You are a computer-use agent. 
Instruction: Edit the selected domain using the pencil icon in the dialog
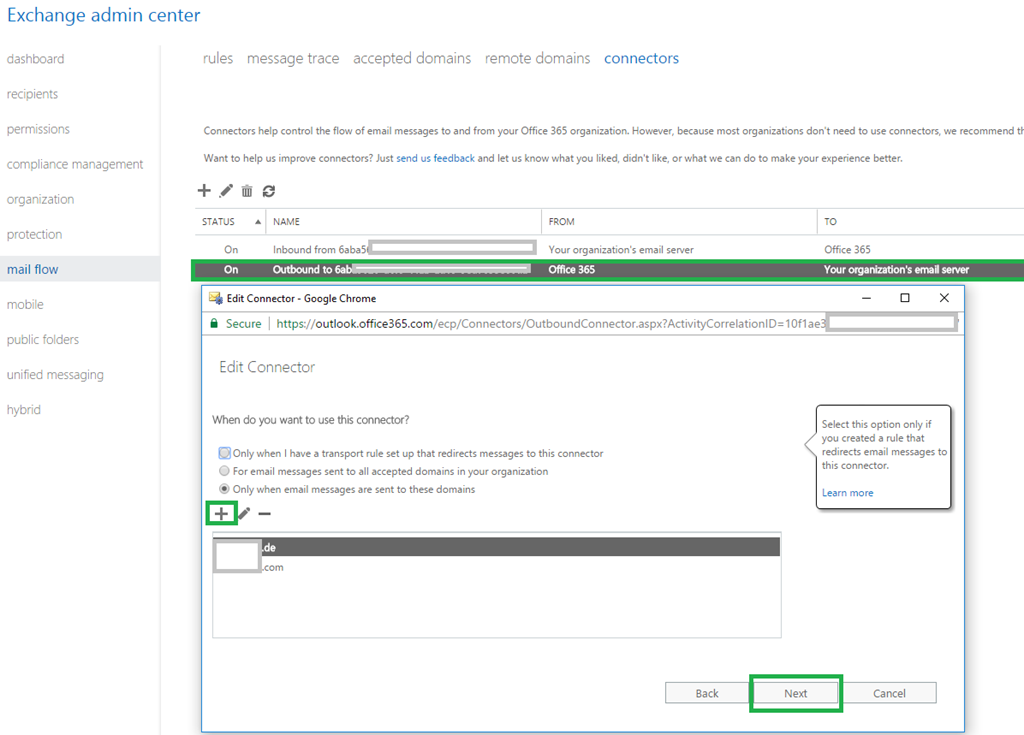coord(244,514)
